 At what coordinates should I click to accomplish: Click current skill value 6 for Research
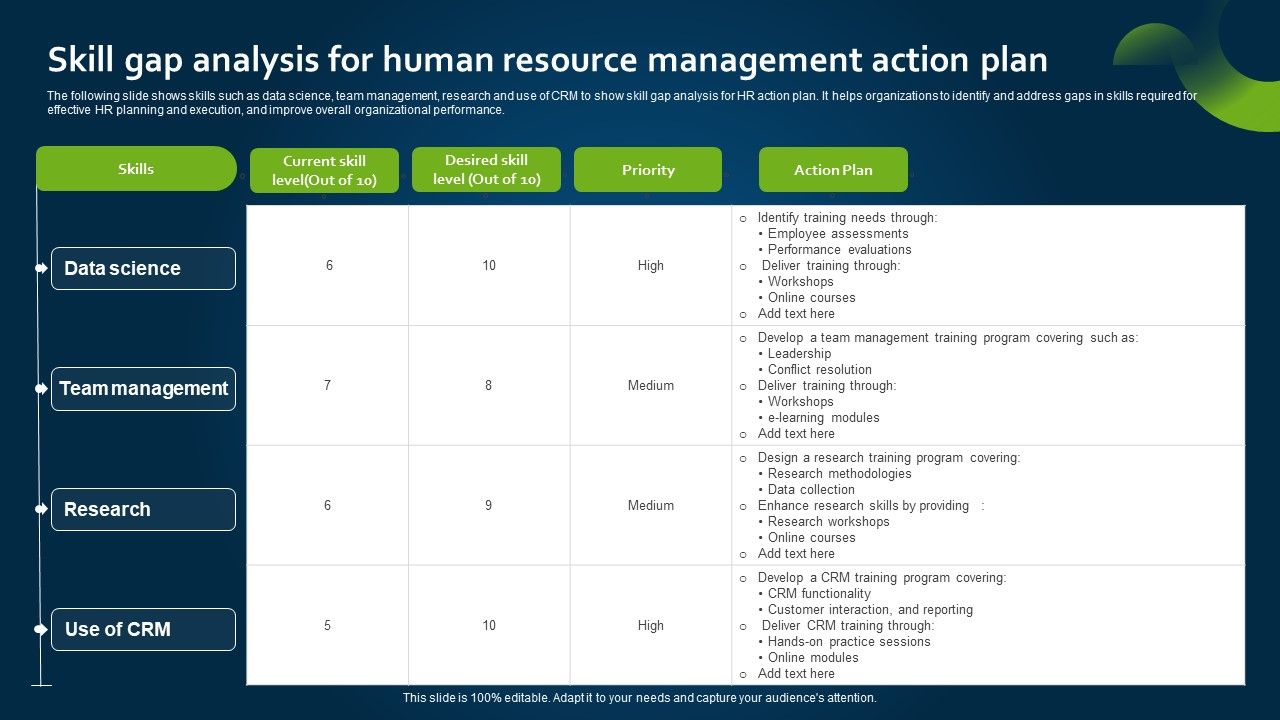pos(327,505)
